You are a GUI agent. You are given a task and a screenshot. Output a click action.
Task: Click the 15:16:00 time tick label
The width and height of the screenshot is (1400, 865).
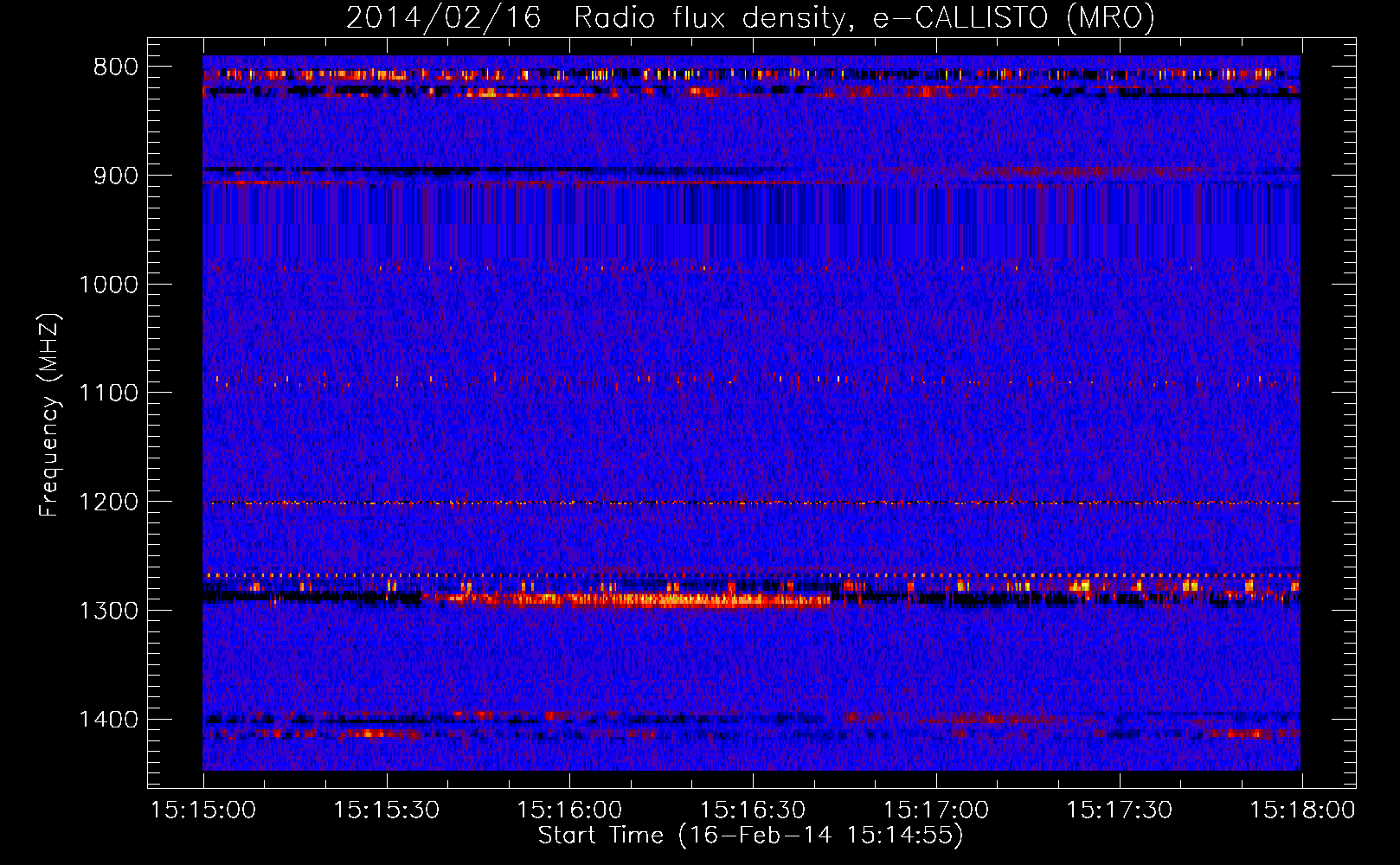(x=569, y=811)
